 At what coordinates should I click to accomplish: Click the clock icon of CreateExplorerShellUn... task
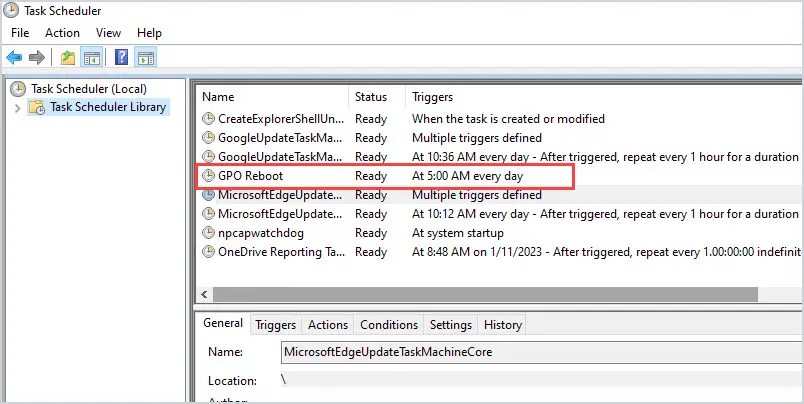(208, 119)
